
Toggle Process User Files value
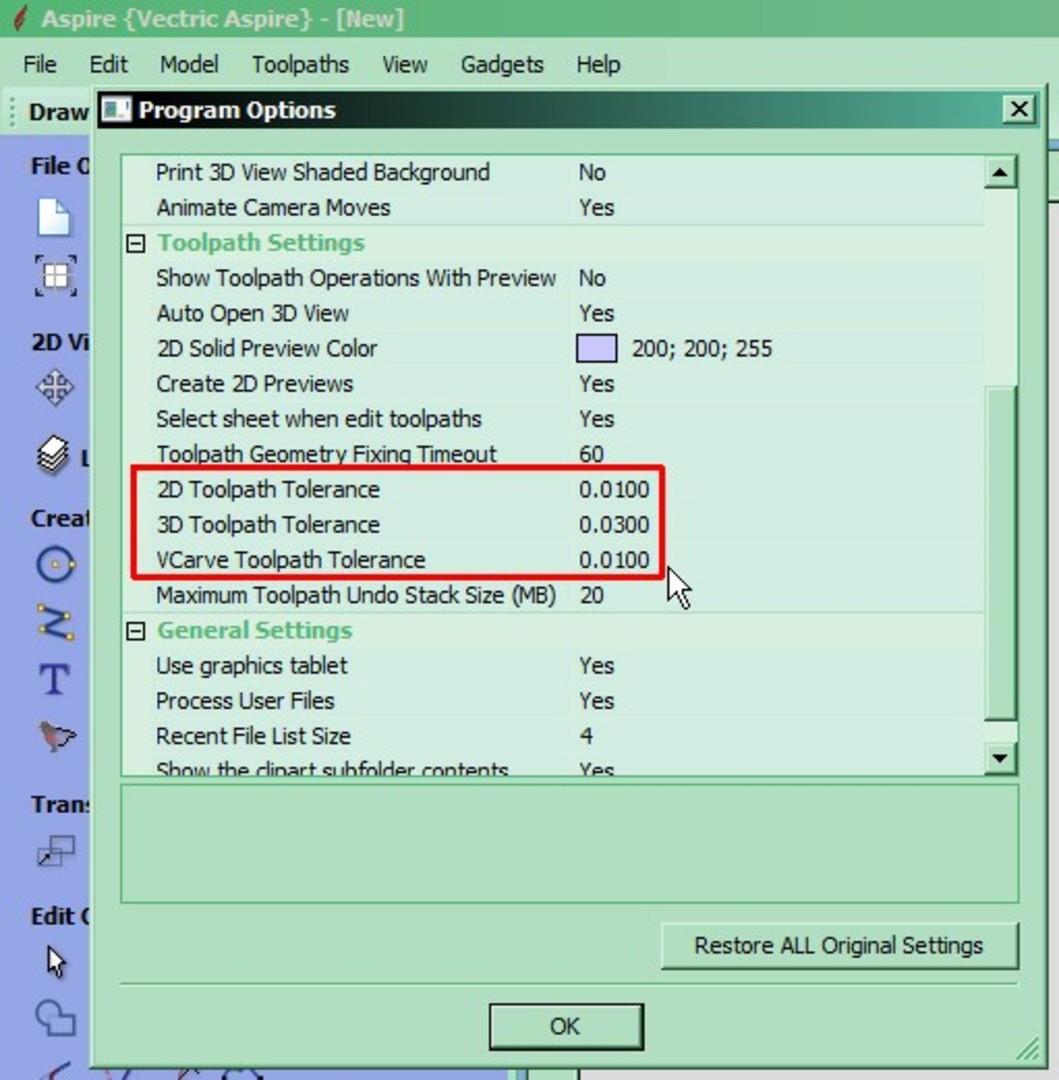point(596,701)
